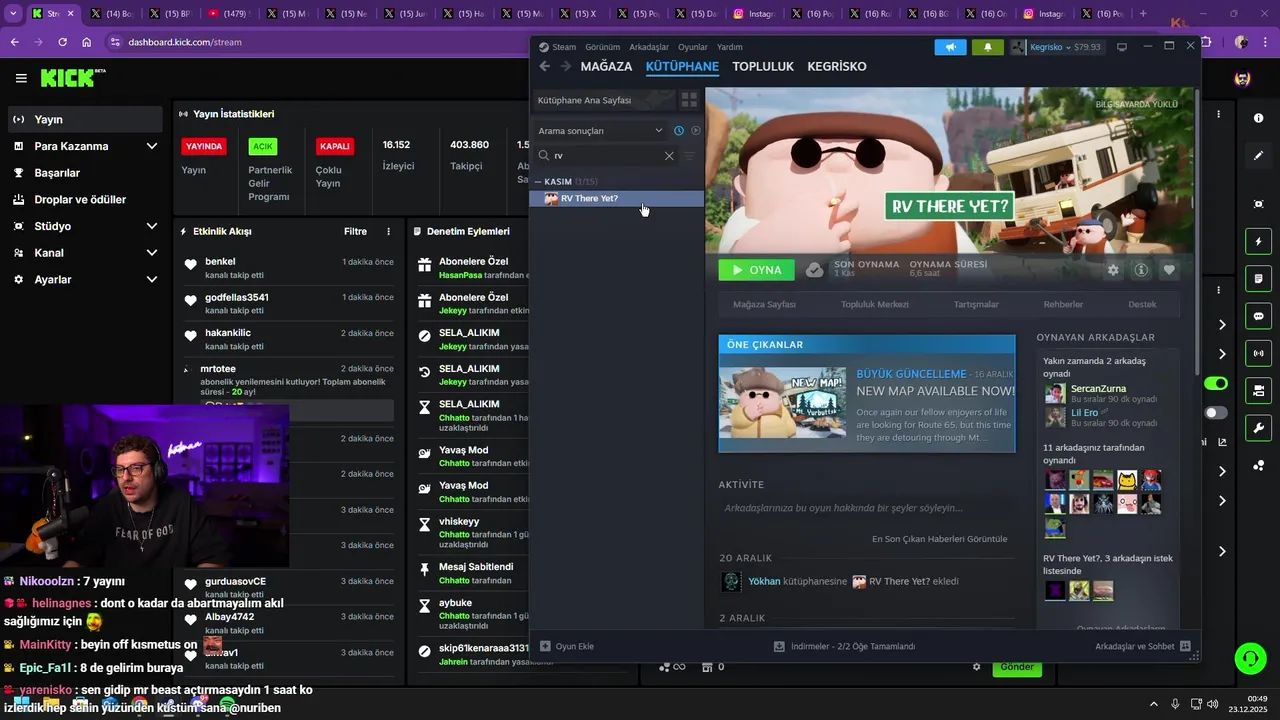Expand Stüdyo sidebar section
Image resolution: width=1280 pixels, height=720 pixels.
point(151,226)
